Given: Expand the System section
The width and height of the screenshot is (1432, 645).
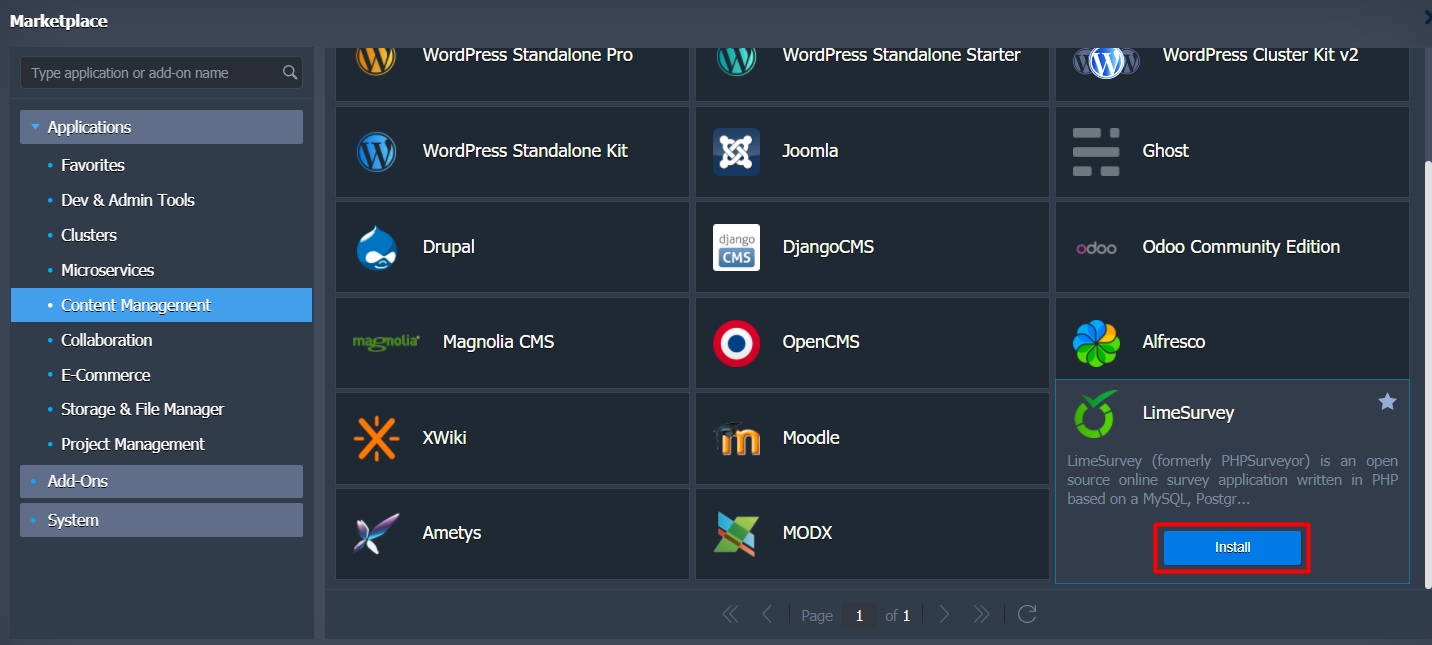Looking at the screenshot, I should tap(161, 520).
